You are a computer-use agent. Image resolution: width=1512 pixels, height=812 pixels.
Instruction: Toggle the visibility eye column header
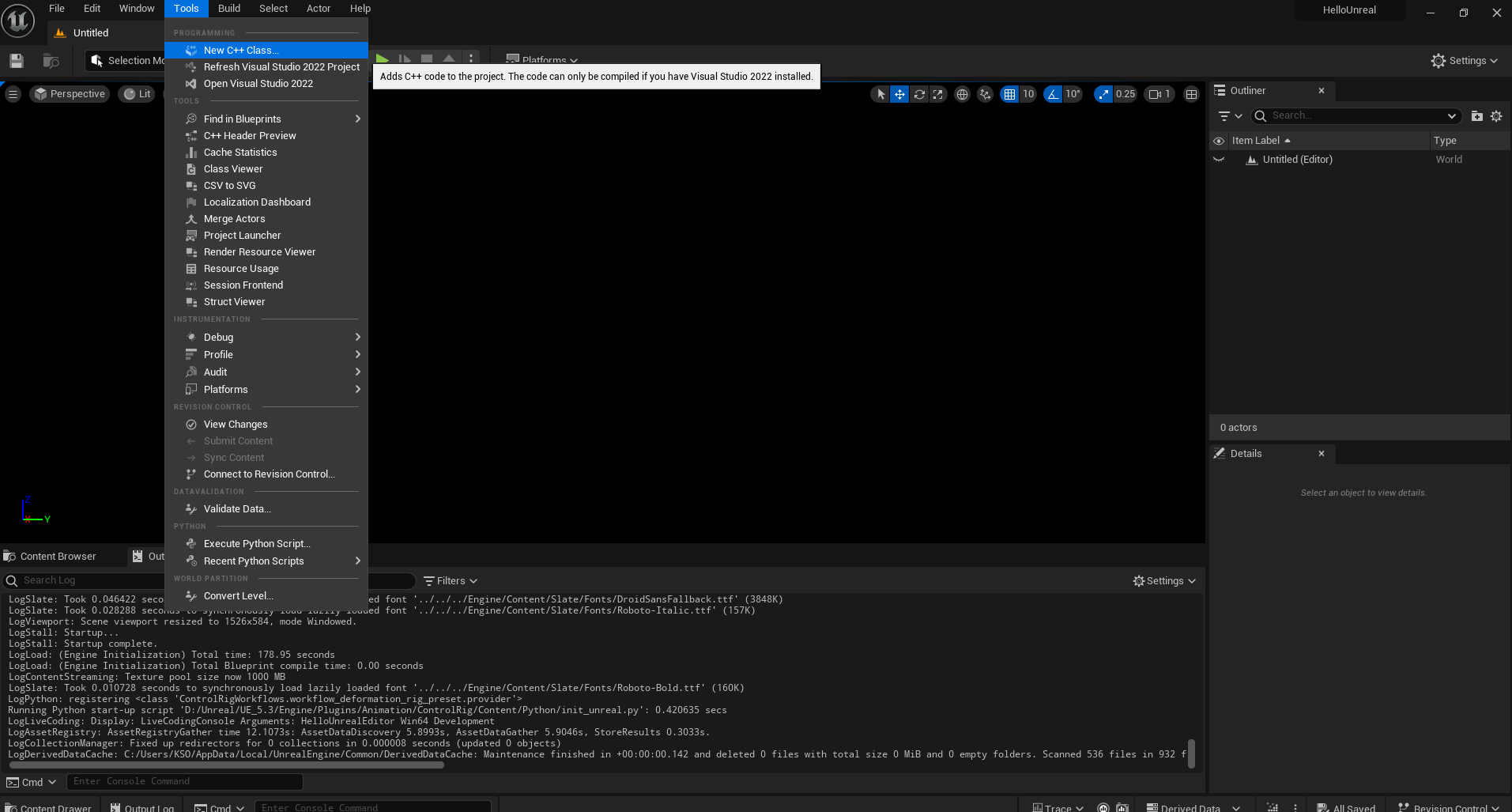click(1219, 141)
